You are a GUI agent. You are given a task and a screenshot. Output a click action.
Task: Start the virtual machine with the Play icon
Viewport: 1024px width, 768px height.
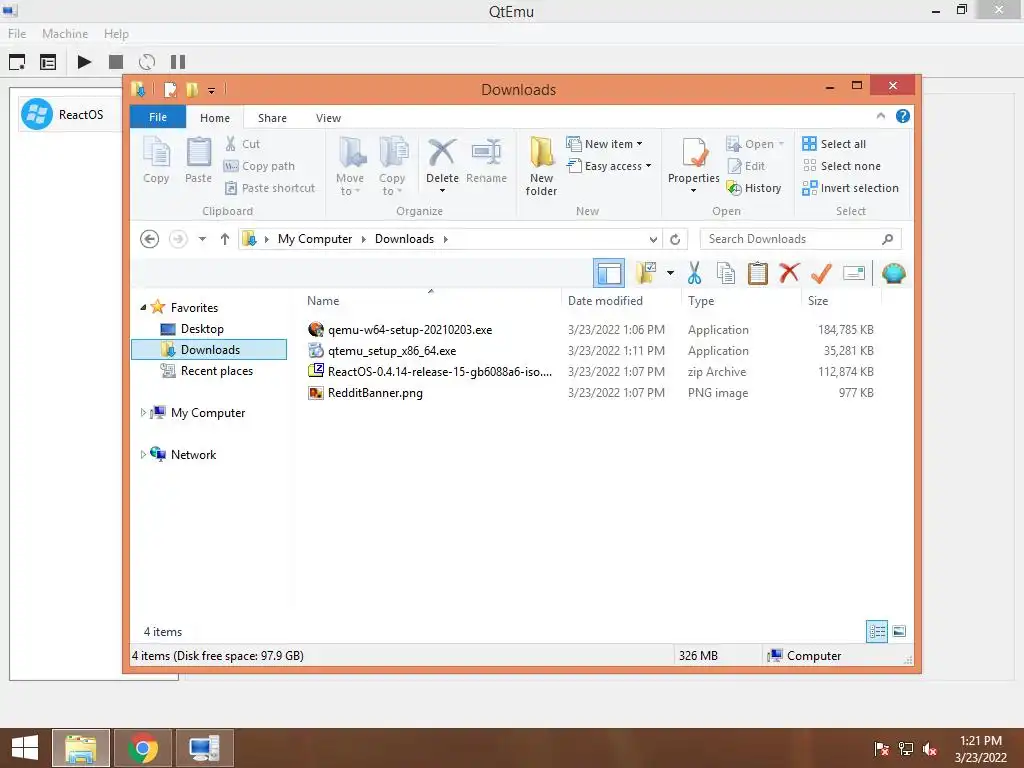(84, 62)
